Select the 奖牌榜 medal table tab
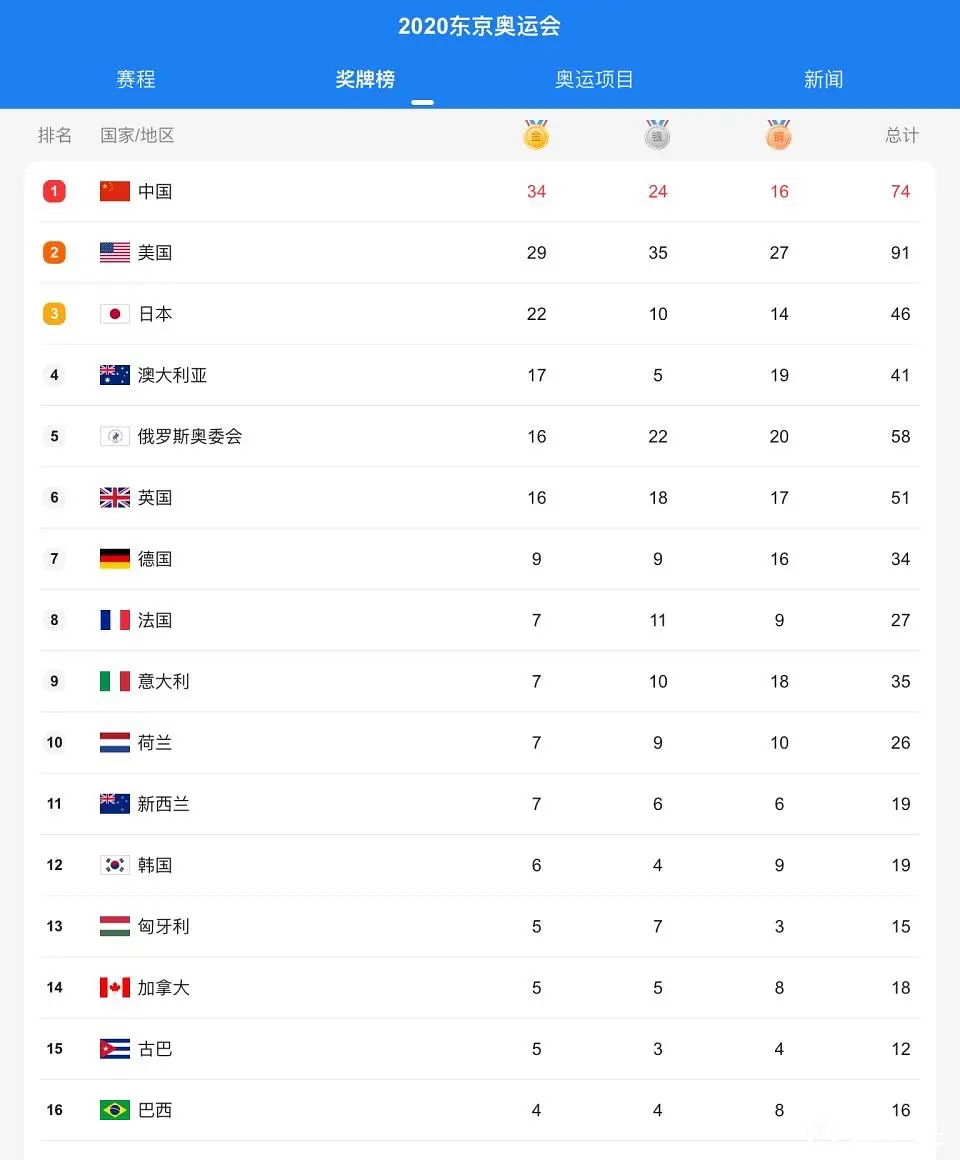Viewport: 960px width, 1160px height. tap(365, 80)
